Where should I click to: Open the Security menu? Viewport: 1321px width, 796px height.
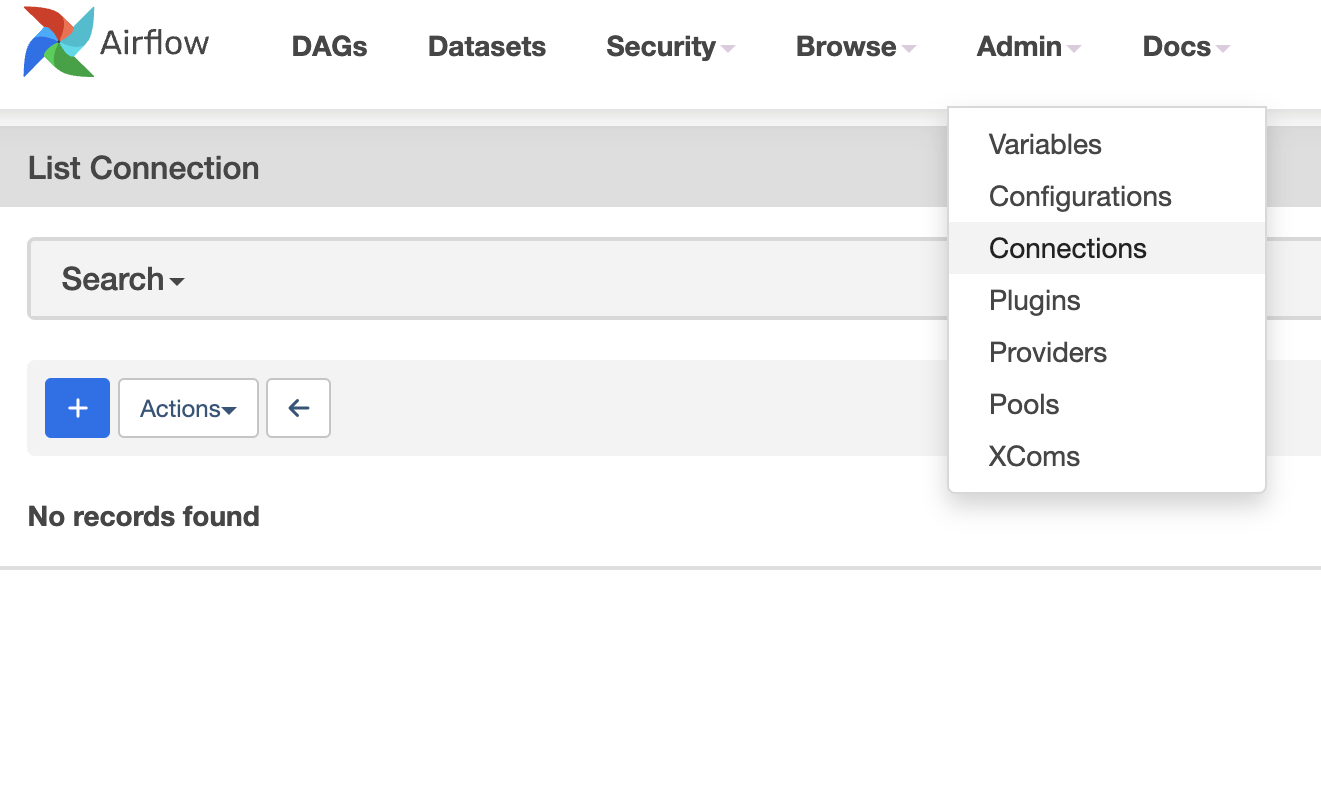670,47
